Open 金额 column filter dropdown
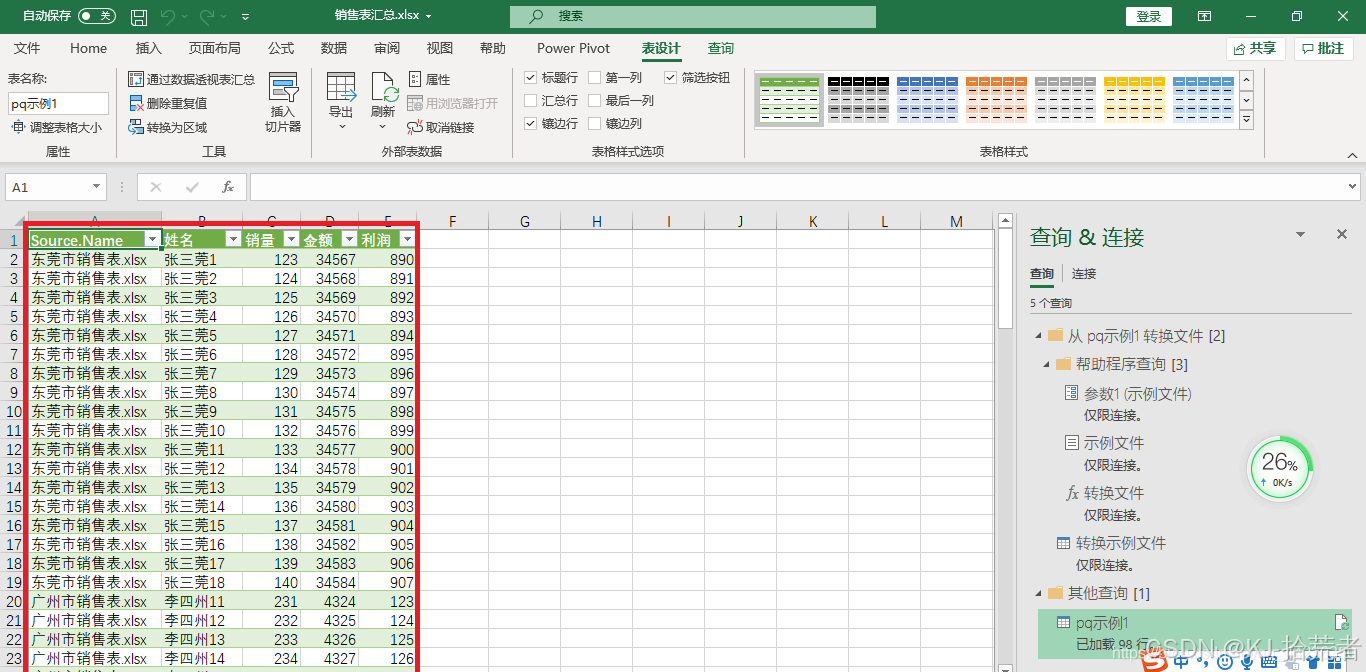The width and height of the screenshot is (1366, 672). 349,240
